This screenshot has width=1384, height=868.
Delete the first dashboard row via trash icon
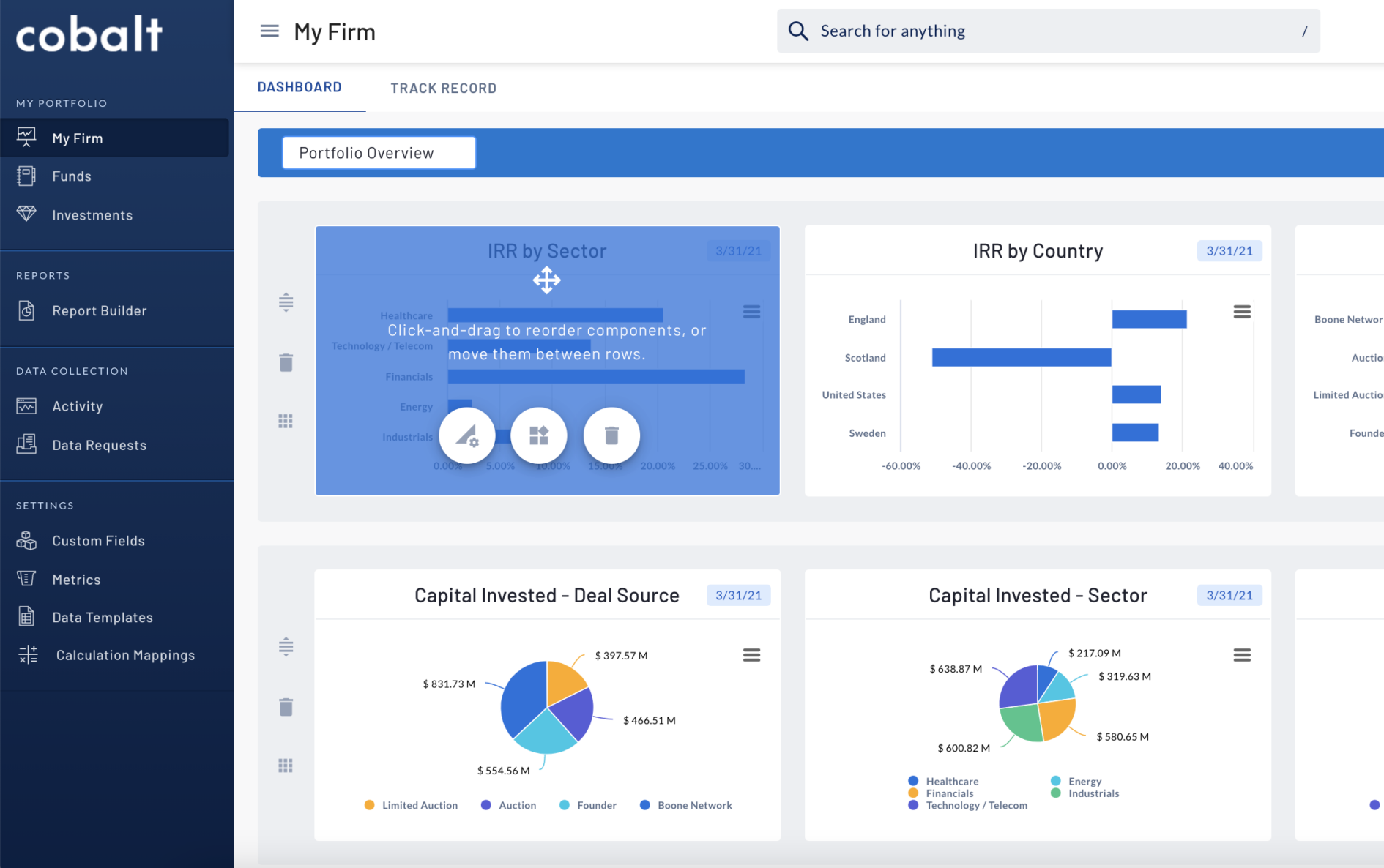click(x=286, y=362)
